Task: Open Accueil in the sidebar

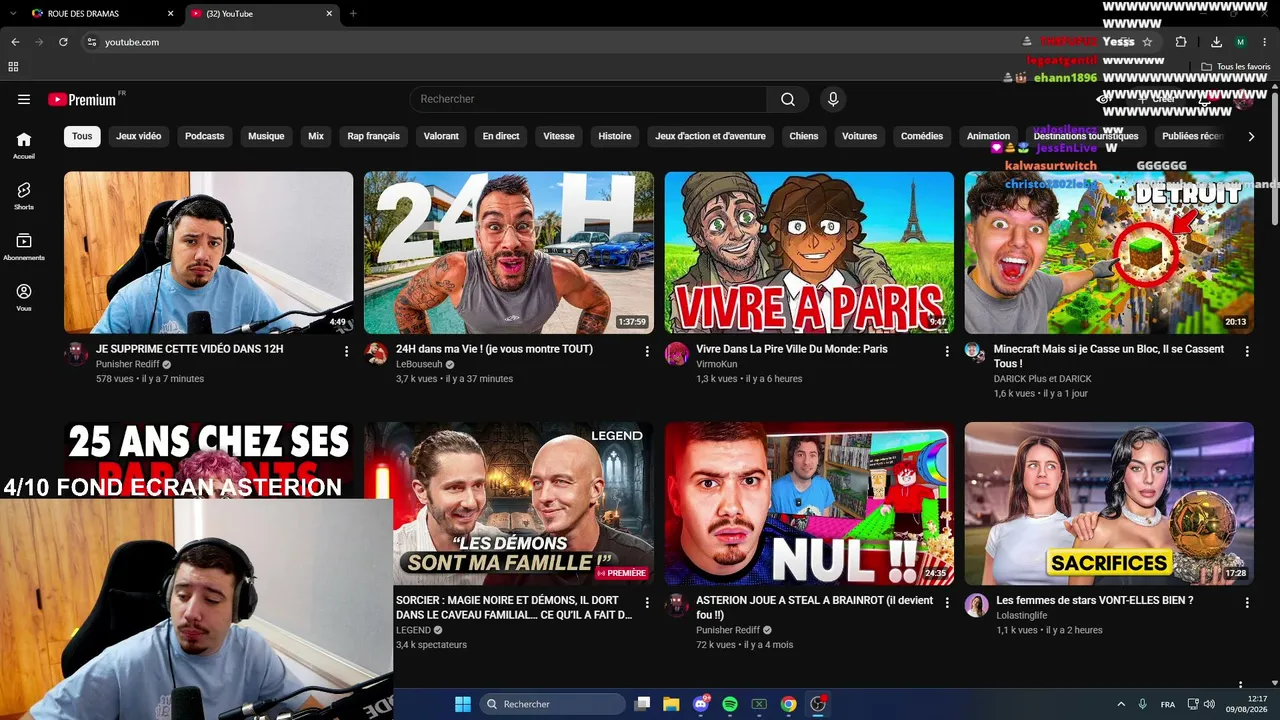Action: [24, 146]
